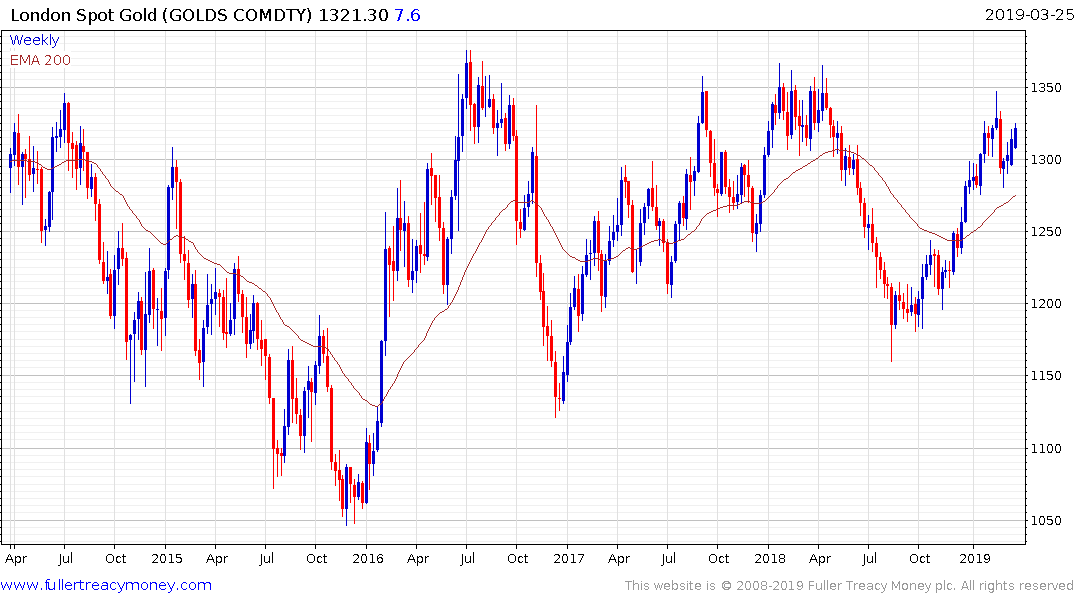Click the 2017 year marker on time axis
Image resolution: width=1075 pixels, height=600 pixels.
(569, 558)
